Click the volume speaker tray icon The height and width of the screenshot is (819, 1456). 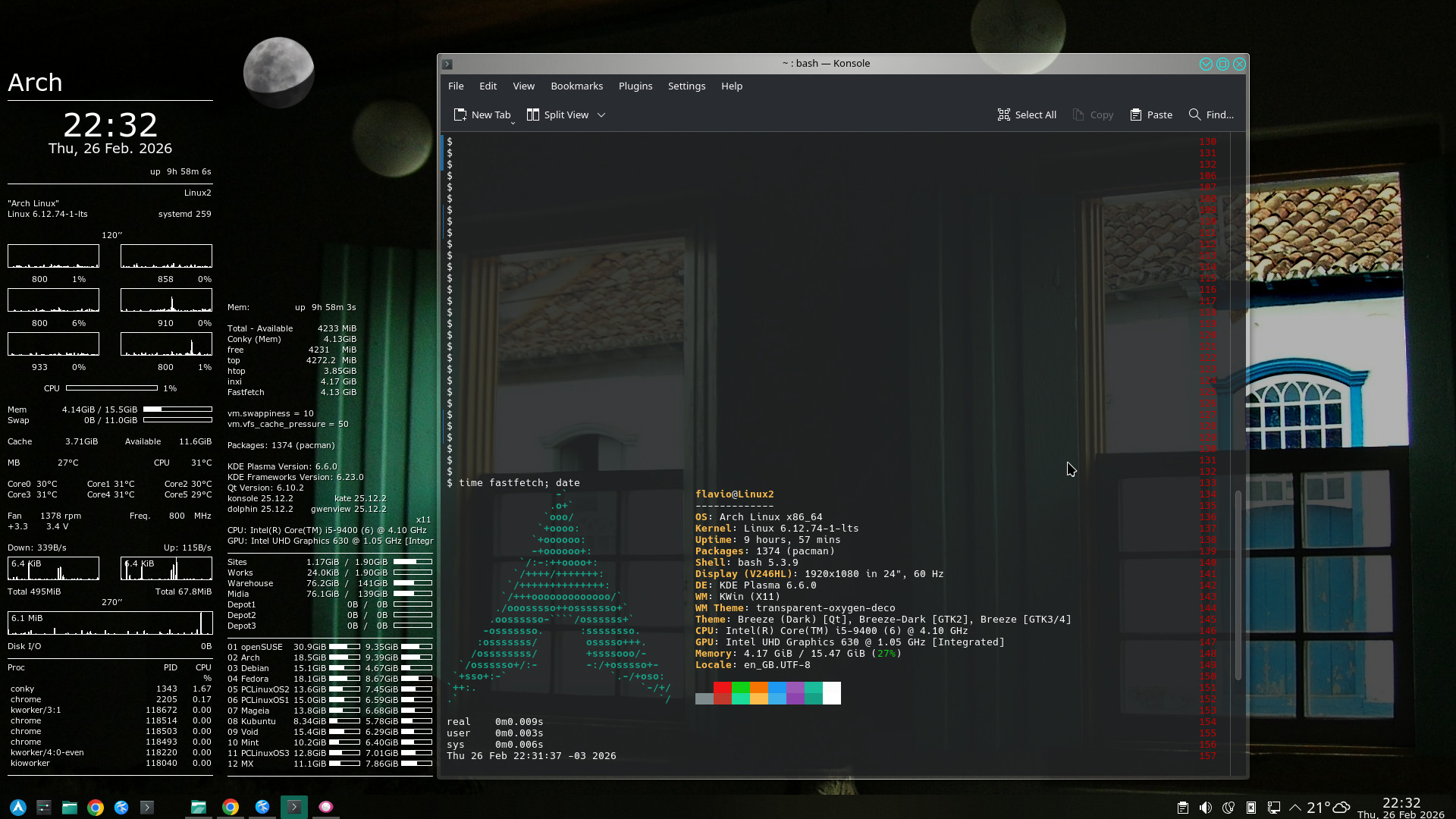tap(1205, 808)
